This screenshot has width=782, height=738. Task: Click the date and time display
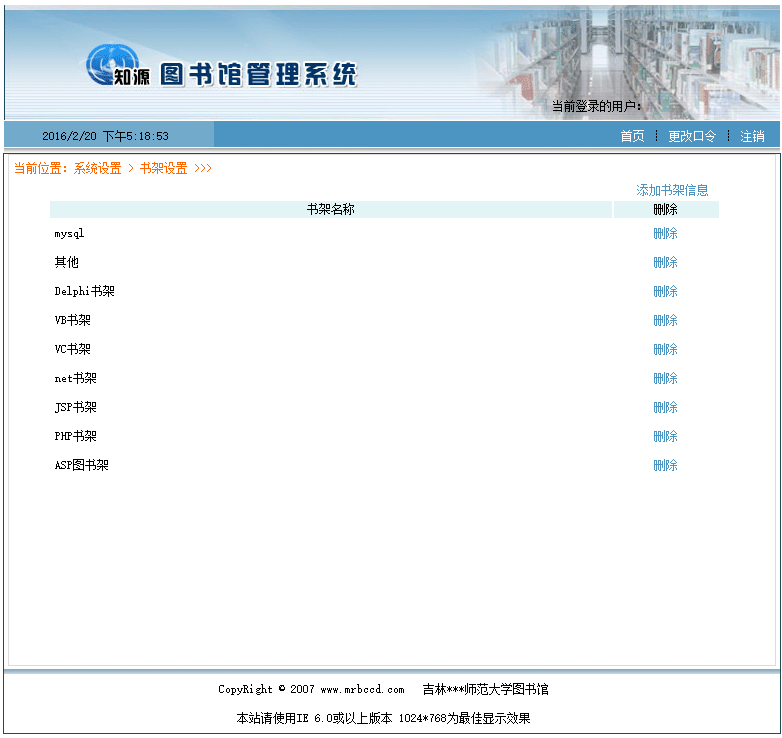pyautogui.click(x=105, y=136)
